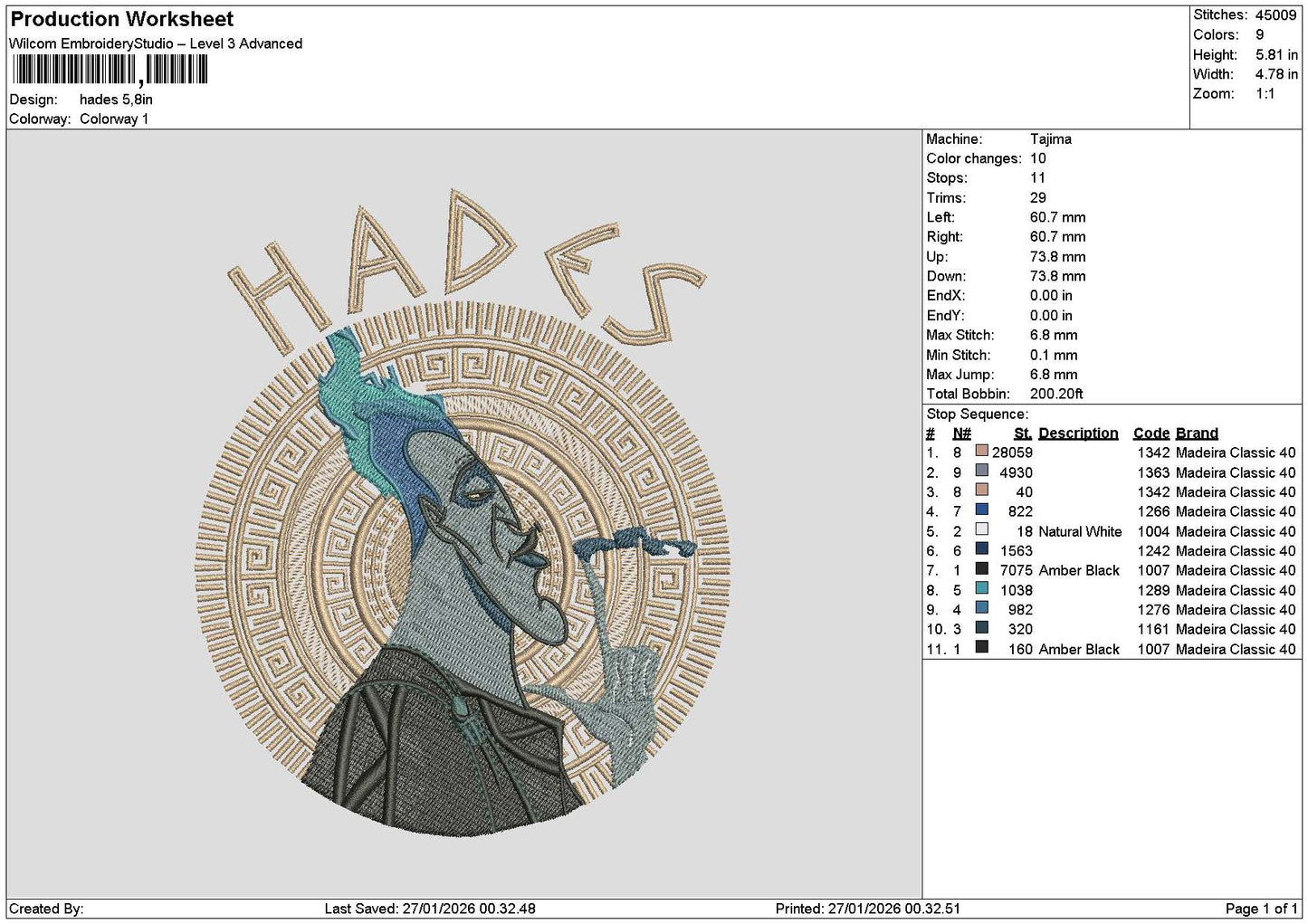The image size is (1308, 924).
Task: Click the color swatch in stop sequence row 1
Action: [x=981, y=451]
